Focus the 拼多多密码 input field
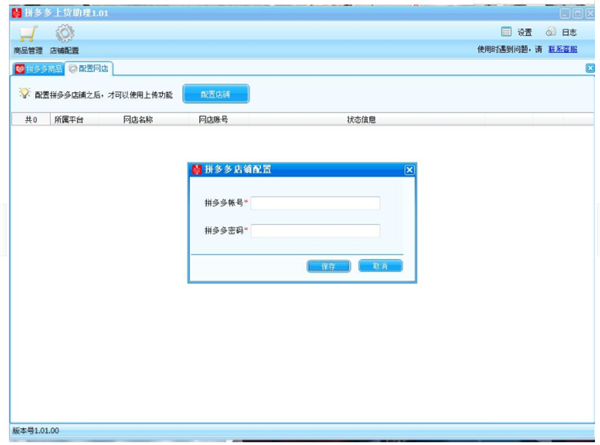The image size is (600, 445). [315, 231]
